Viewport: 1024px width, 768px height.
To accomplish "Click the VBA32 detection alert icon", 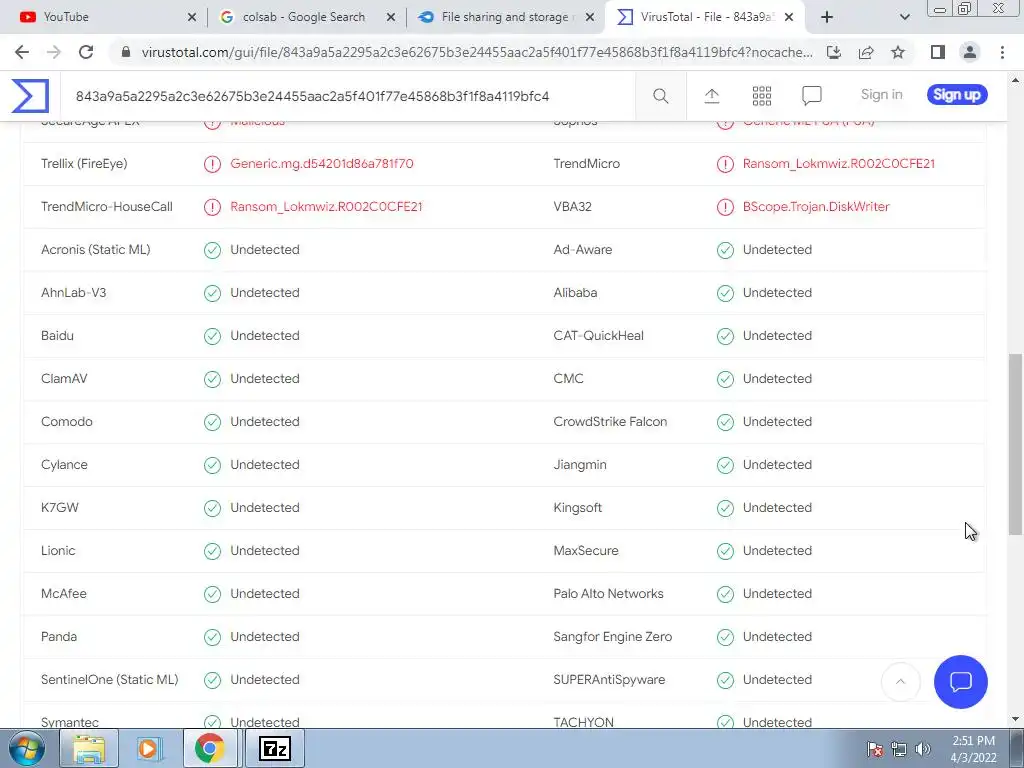I will [725, 207].
